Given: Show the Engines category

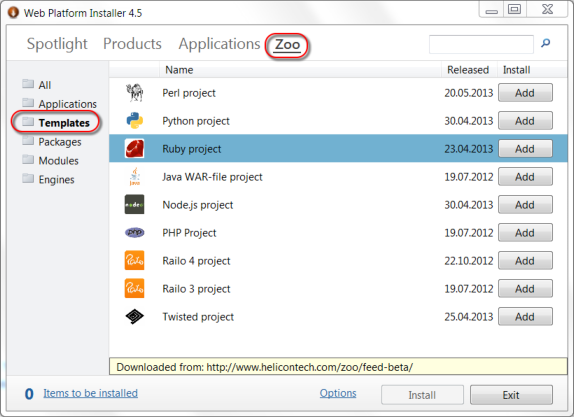Looking at the screenshot, I should click(x=56, y=179).
